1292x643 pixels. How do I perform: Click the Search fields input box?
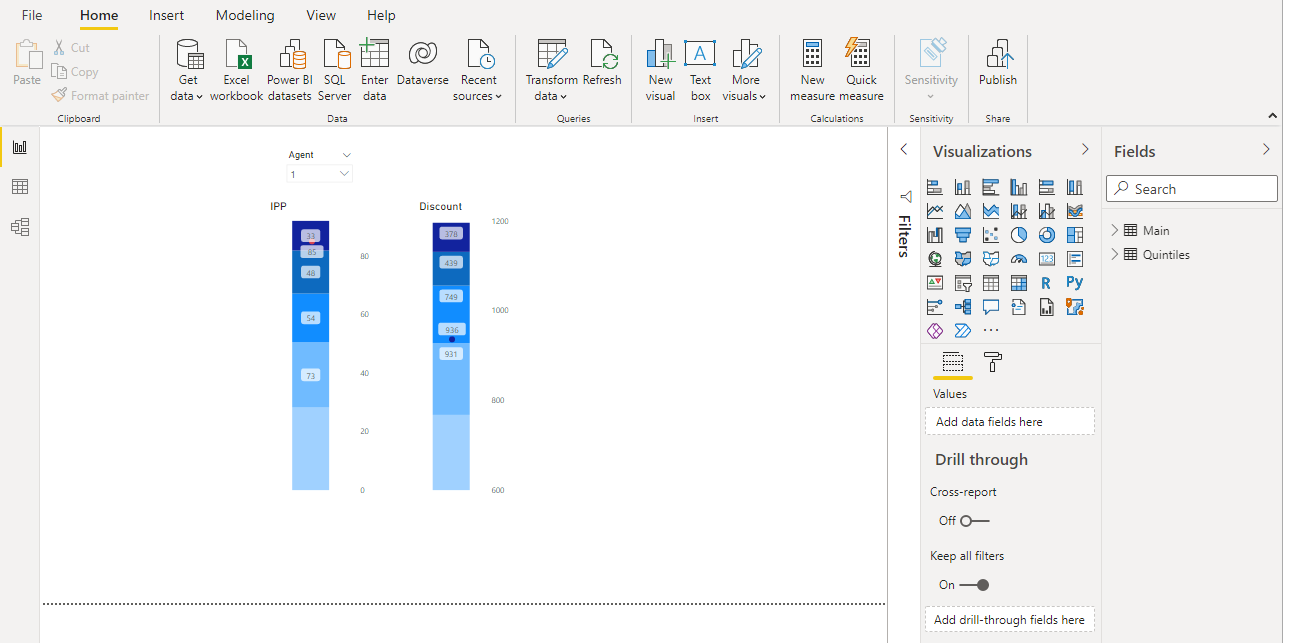[x=1192, y=189]
